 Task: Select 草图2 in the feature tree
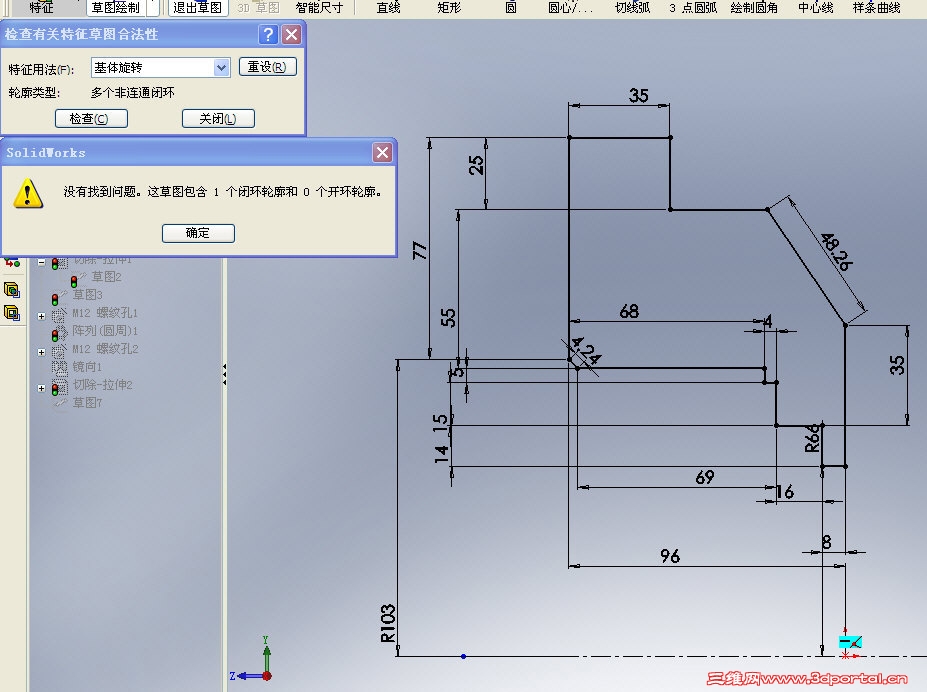pos(106,277)
